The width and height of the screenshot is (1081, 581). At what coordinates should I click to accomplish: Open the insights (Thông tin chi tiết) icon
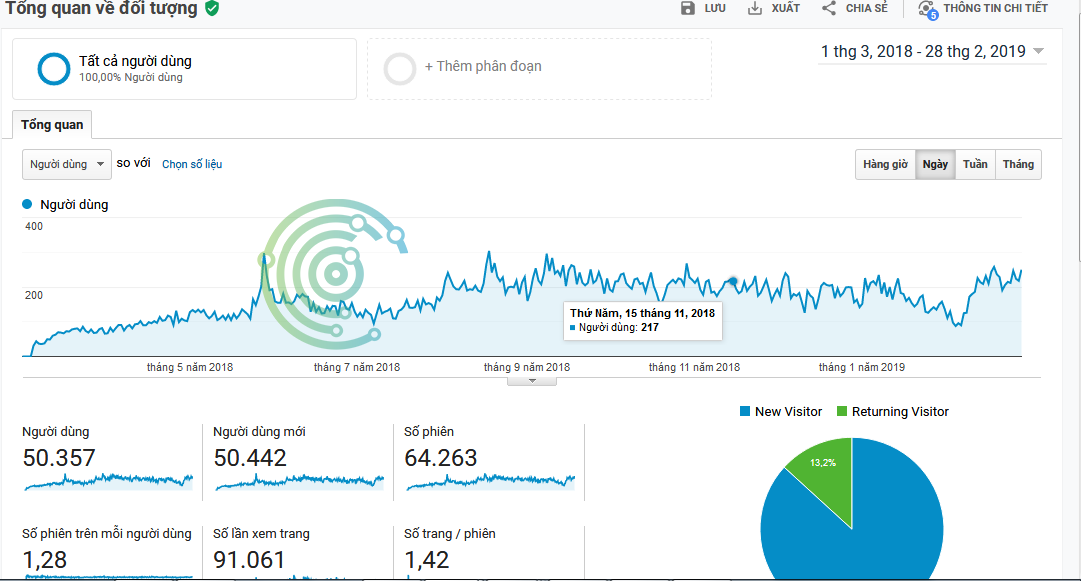(927, 10)
